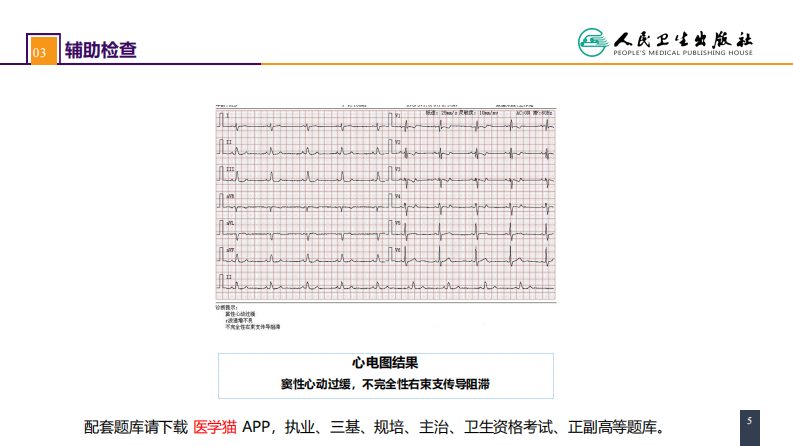Select the orange '03' section number box
This screenshot has width=793, height=446.
43,50
